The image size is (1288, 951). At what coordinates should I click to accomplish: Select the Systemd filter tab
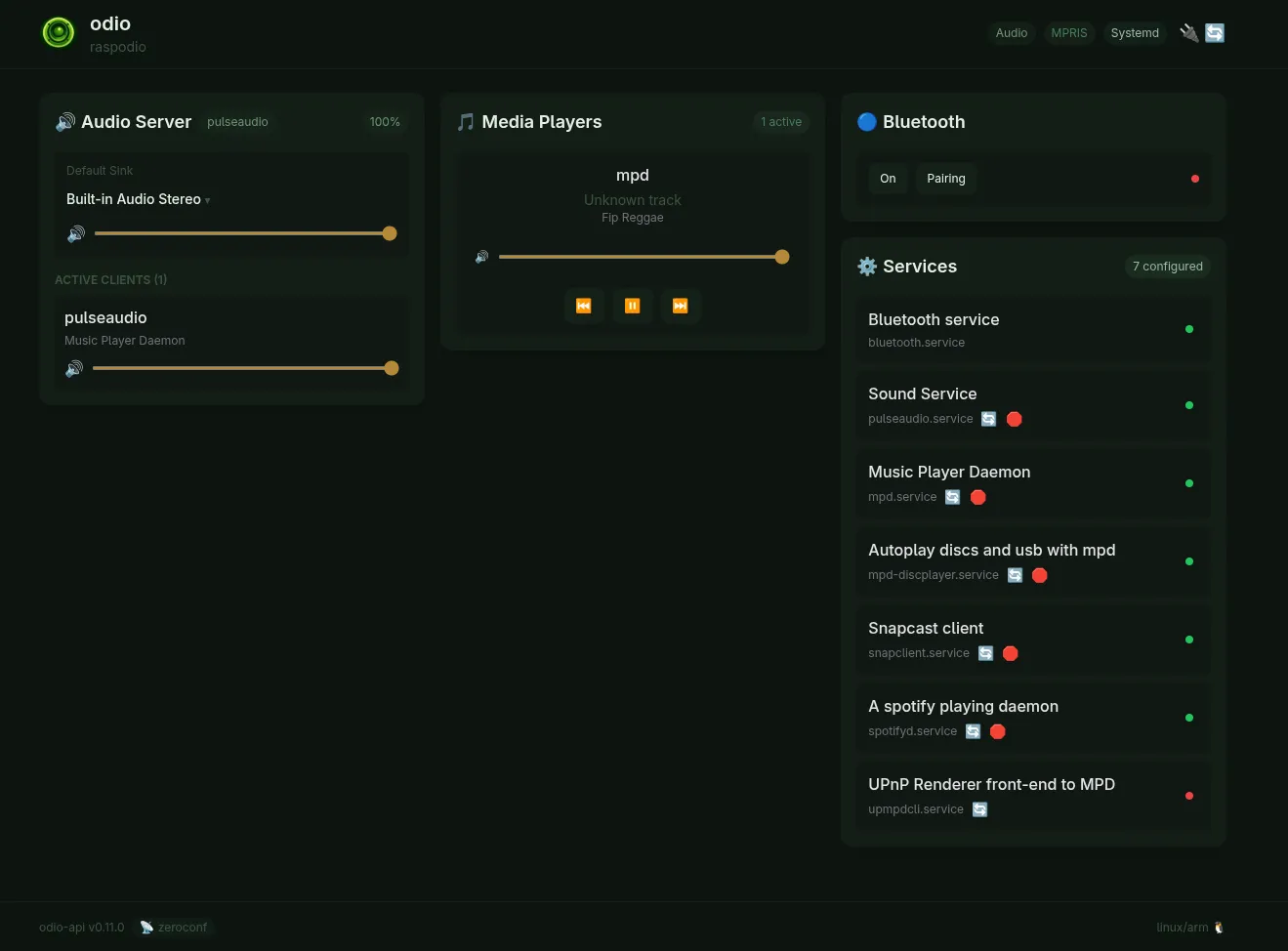click(x=1135, y=33)
